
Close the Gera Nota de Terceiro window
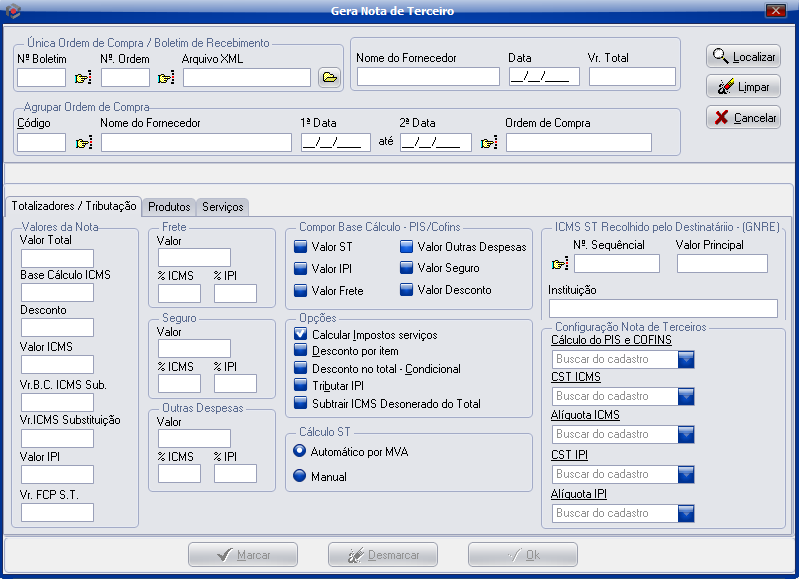pos(775,11)
